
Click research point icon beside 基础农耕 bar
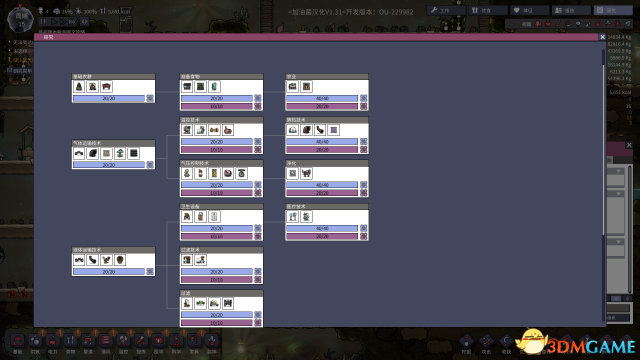(150, 98)
